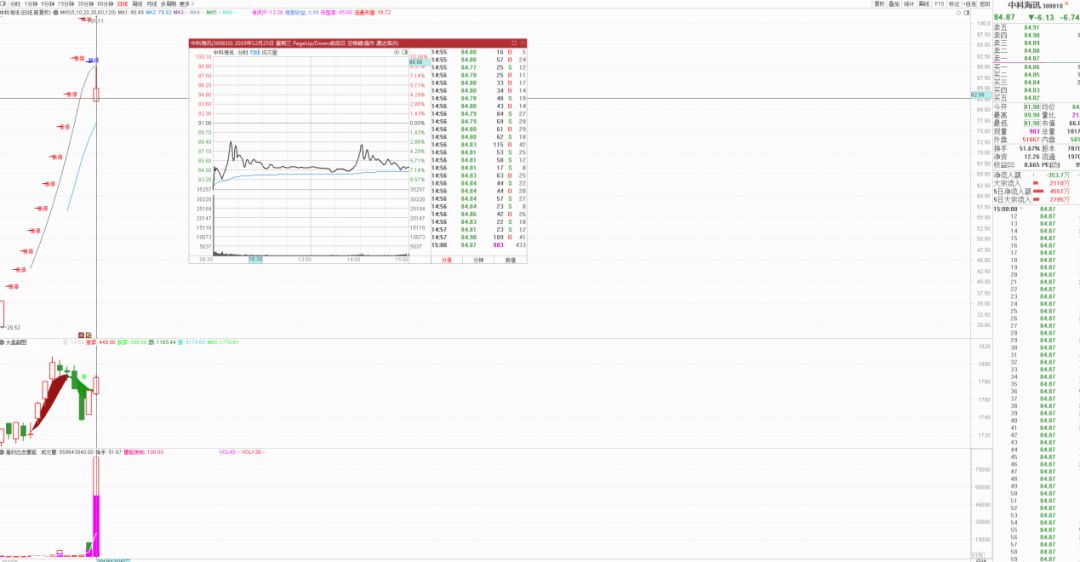Click the 分时 label in popup chart header
Image resolution: width=1080 pixels, height=562 pixels.
point(242,52)
